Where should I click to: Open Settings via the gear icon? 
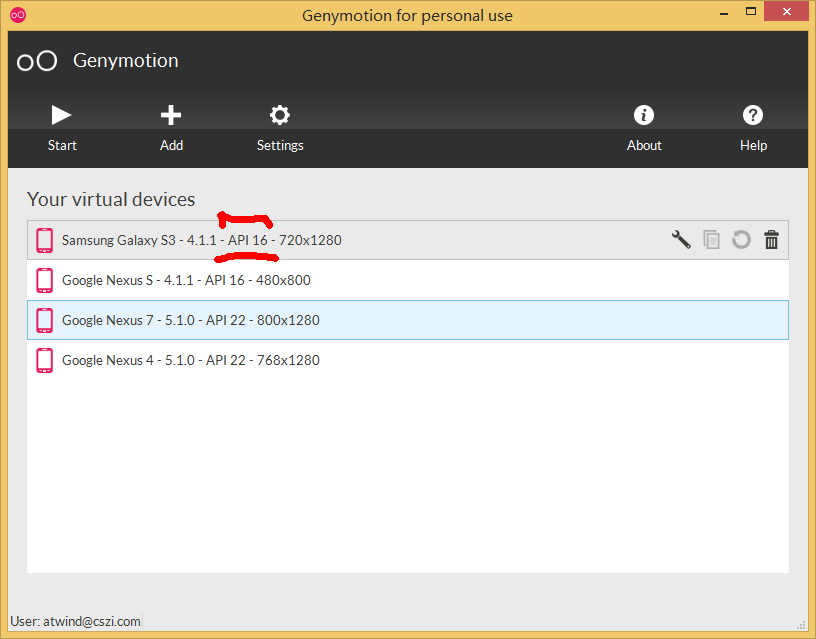279,115
